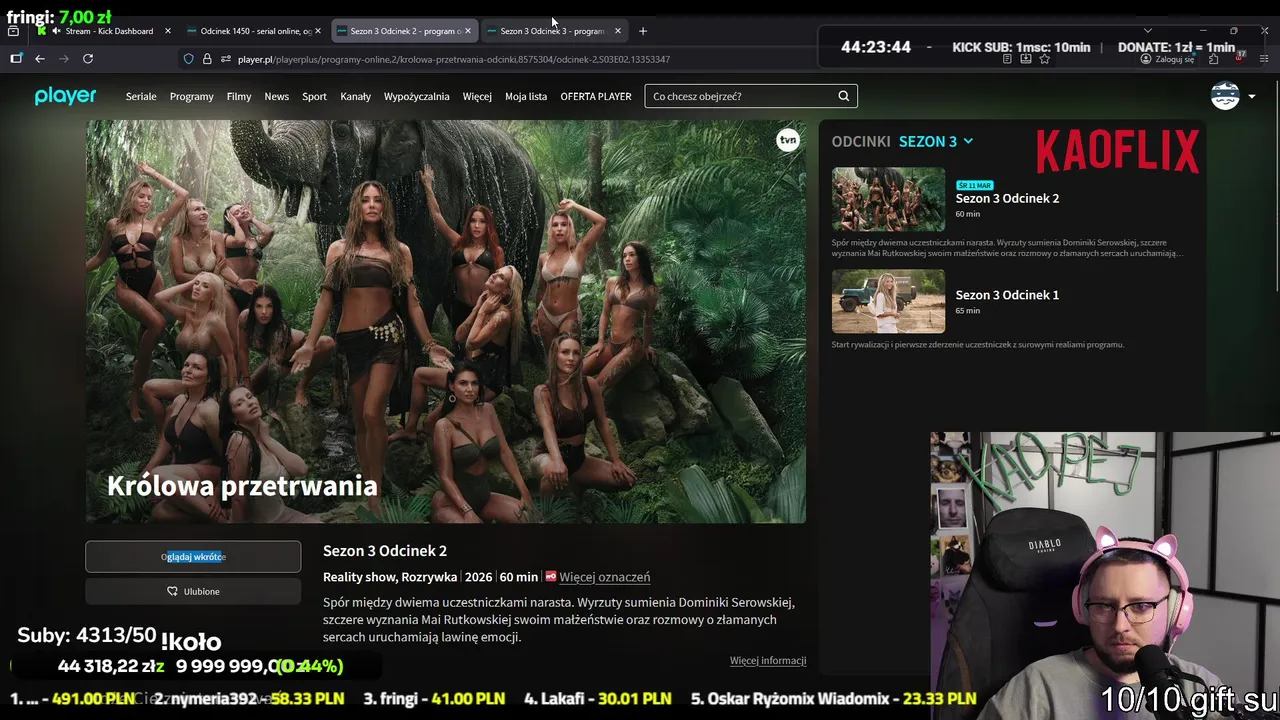Click the Więcej oznaczeń link
The height and width of the screenshot is (720, 1280).
click(605, 577)
